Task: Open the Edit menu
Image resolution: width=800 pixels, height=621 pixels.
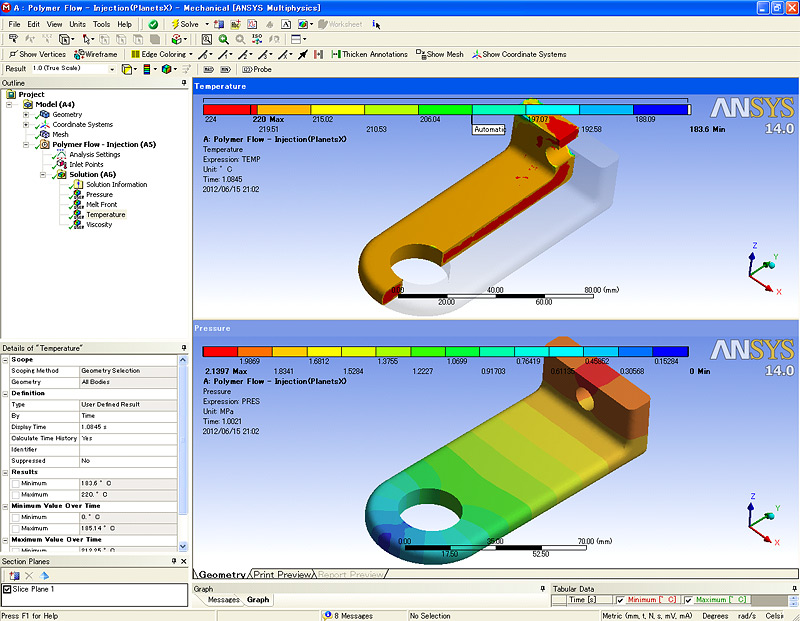Action: tap(34, 24)
